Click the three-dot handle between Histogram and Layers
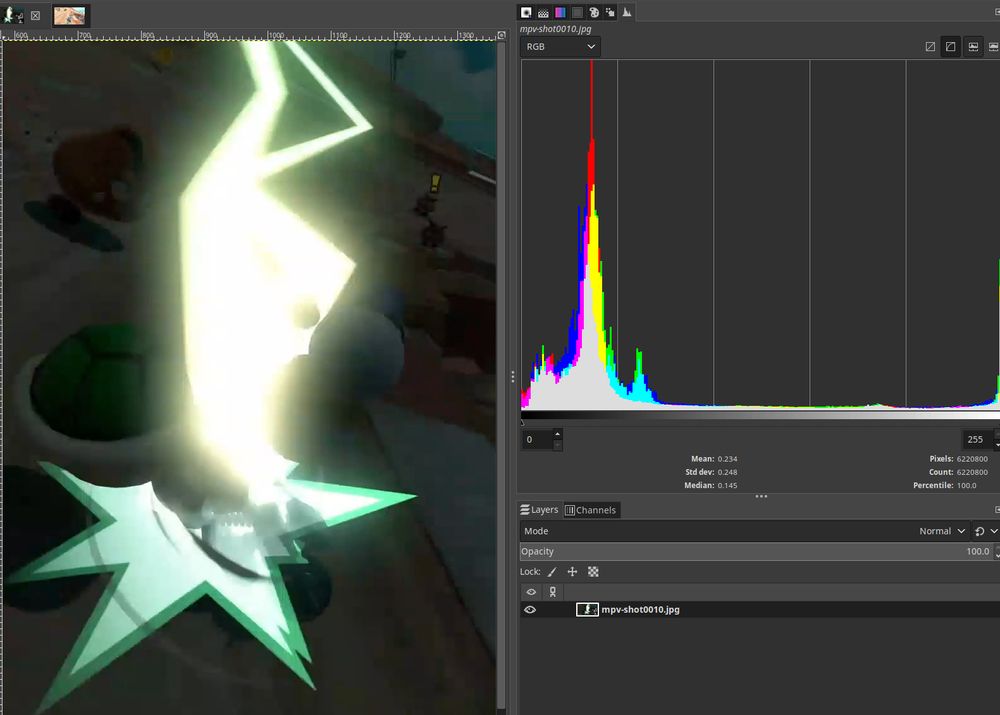The height and width of the screenshot is (715, 1000). pos(761,496)
